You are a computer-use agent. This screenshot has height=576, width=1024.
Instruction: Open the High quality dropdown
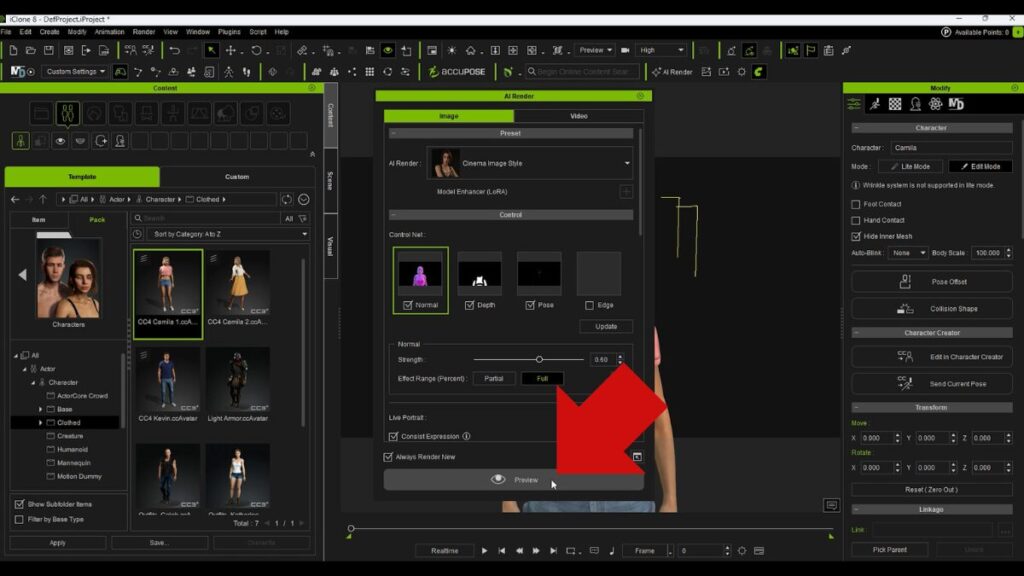pyautogui.click(x=661, y=50)
